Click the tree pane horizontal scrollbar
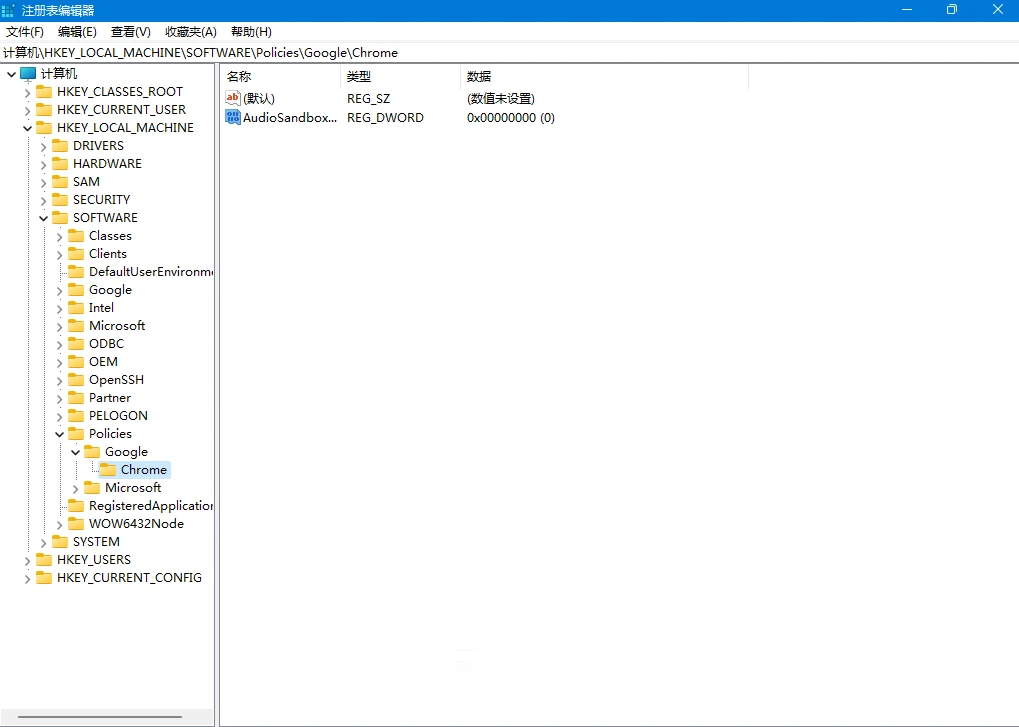 [99, 717]
